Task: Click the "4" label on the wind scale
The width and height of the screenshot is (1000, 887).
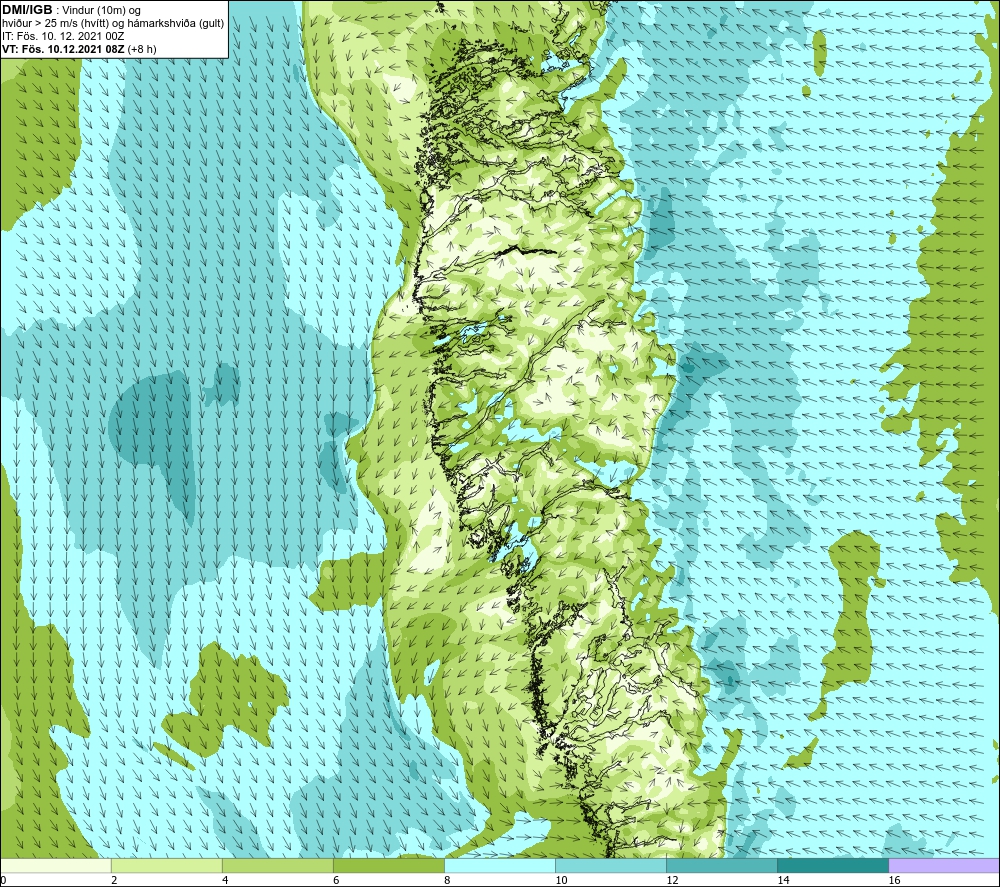Action: click(225, 881)
